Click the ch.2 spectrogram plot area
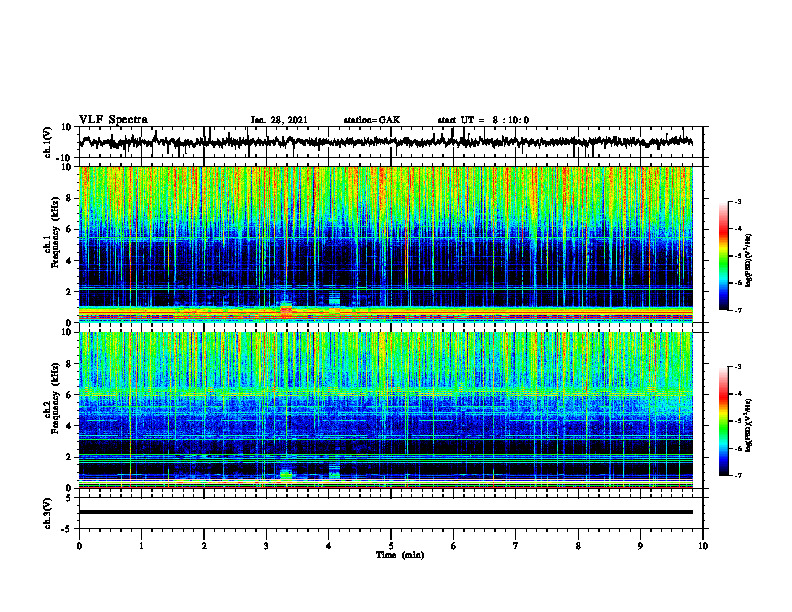 pyautogui.click(x=385, y=410)
